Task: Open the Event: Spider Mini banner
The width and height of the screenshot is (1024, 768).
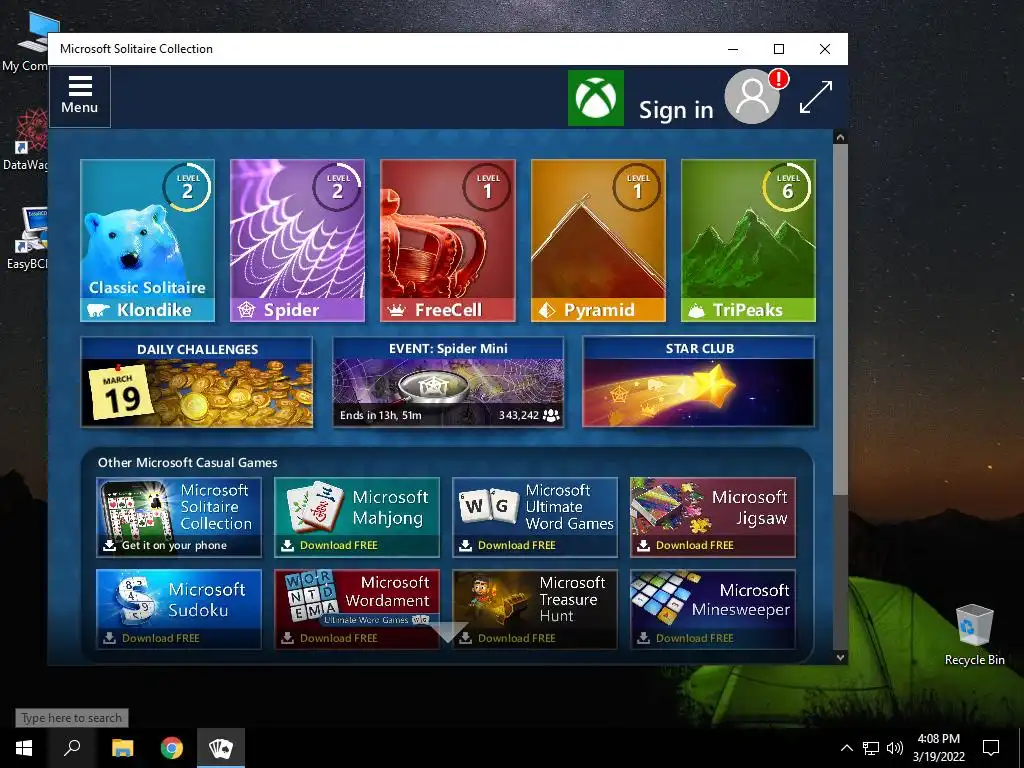Action: tap(448, 382)
